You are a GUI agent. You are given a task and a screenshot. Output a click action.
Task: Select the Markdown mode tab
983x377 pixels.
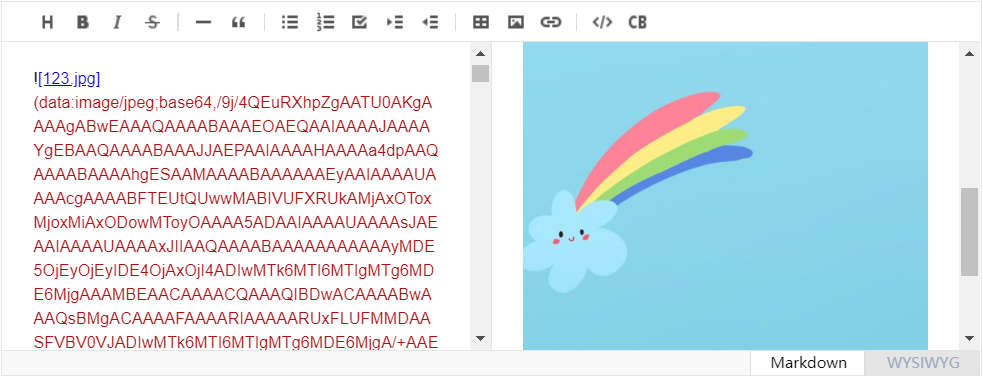[x=808, y=363]
